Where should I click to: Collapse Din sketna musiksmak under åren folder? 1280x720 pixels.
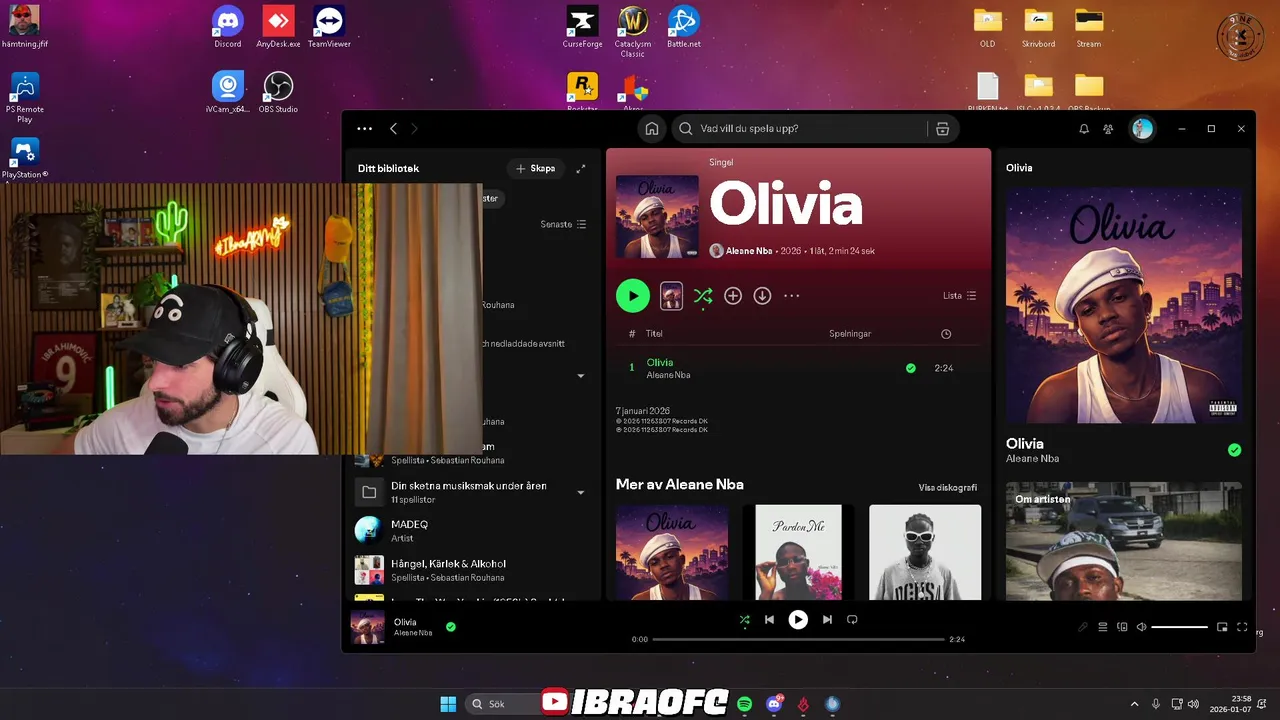point(581,492)
